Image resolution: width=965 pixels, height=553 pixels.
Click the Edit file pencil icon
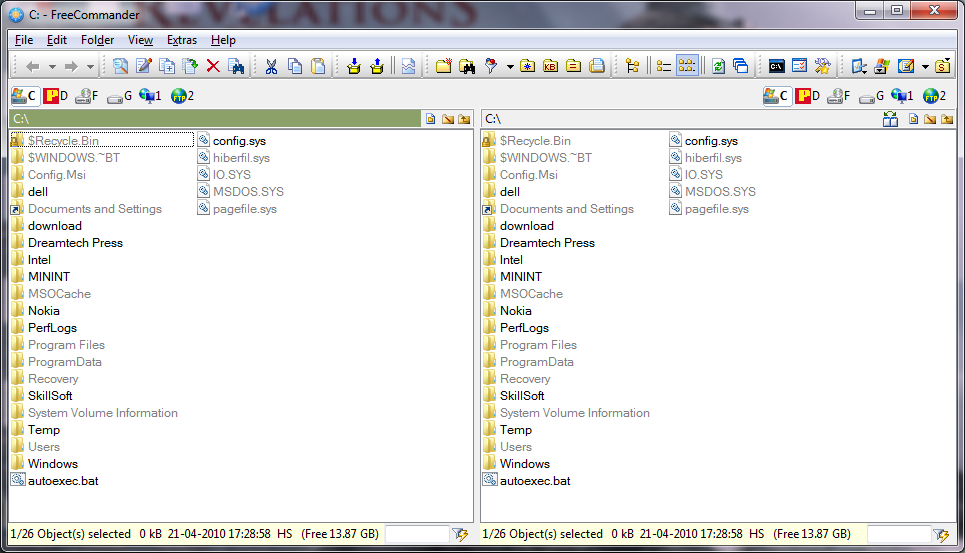pyautogui.click(x=144, y=66)
